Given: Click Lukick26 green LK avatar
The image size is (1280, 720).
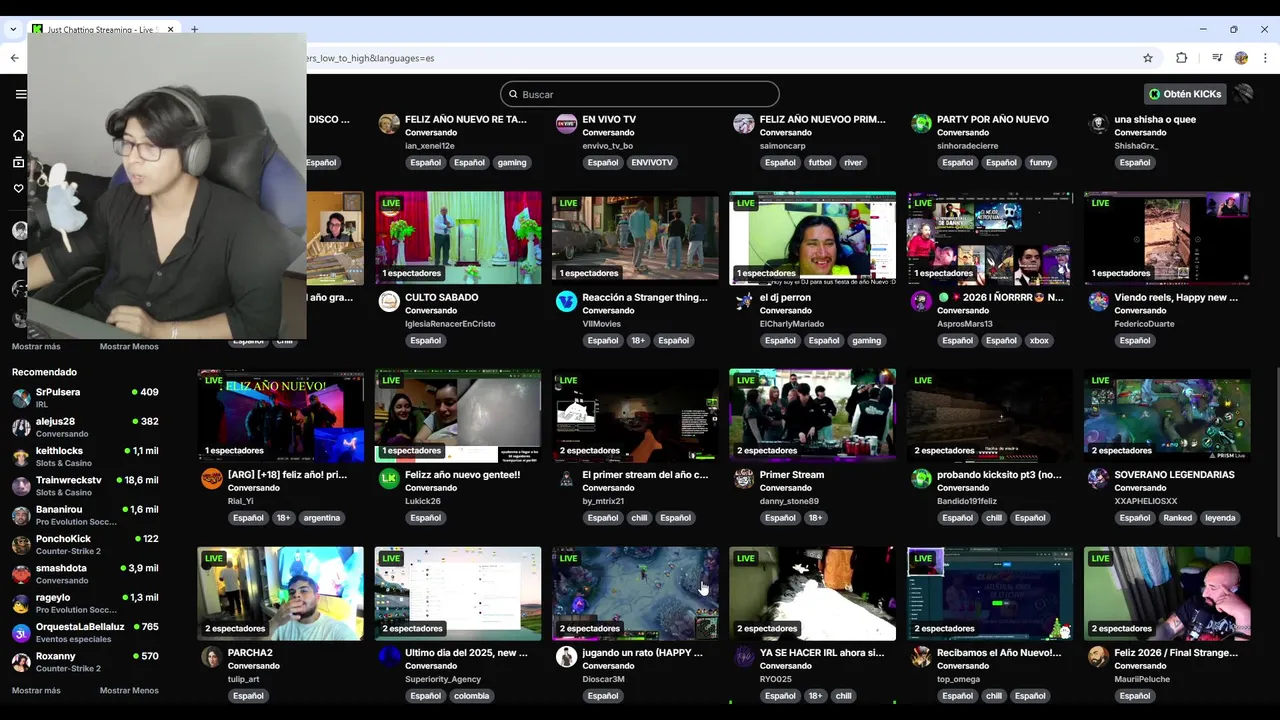Looking at the screenshot, I should pyautogui.click(x=389, y=479).
